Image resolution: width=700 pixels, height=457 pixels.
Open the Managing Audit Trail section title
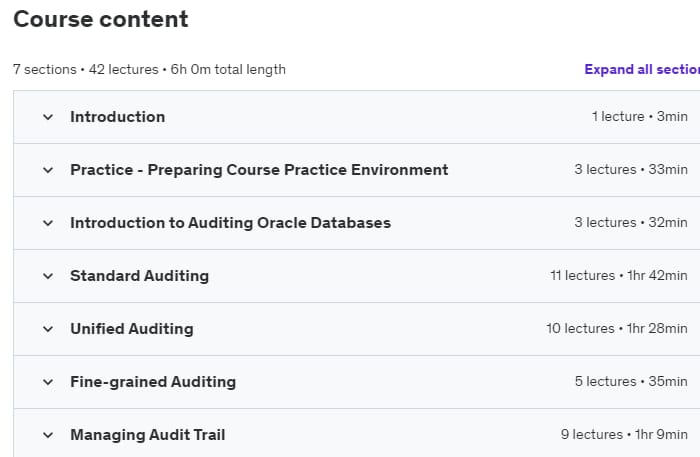[148, 435]
